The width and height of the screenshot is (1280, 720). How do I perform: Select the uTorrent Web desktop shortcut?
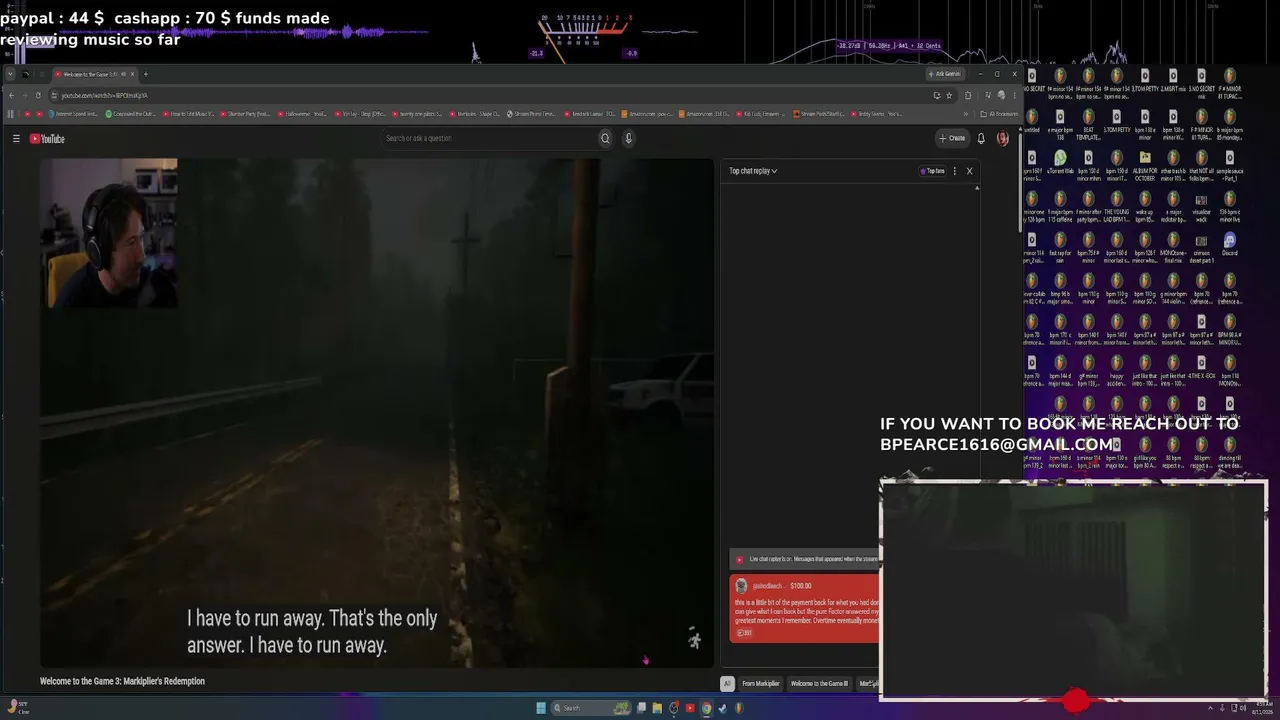(1060, 163)
